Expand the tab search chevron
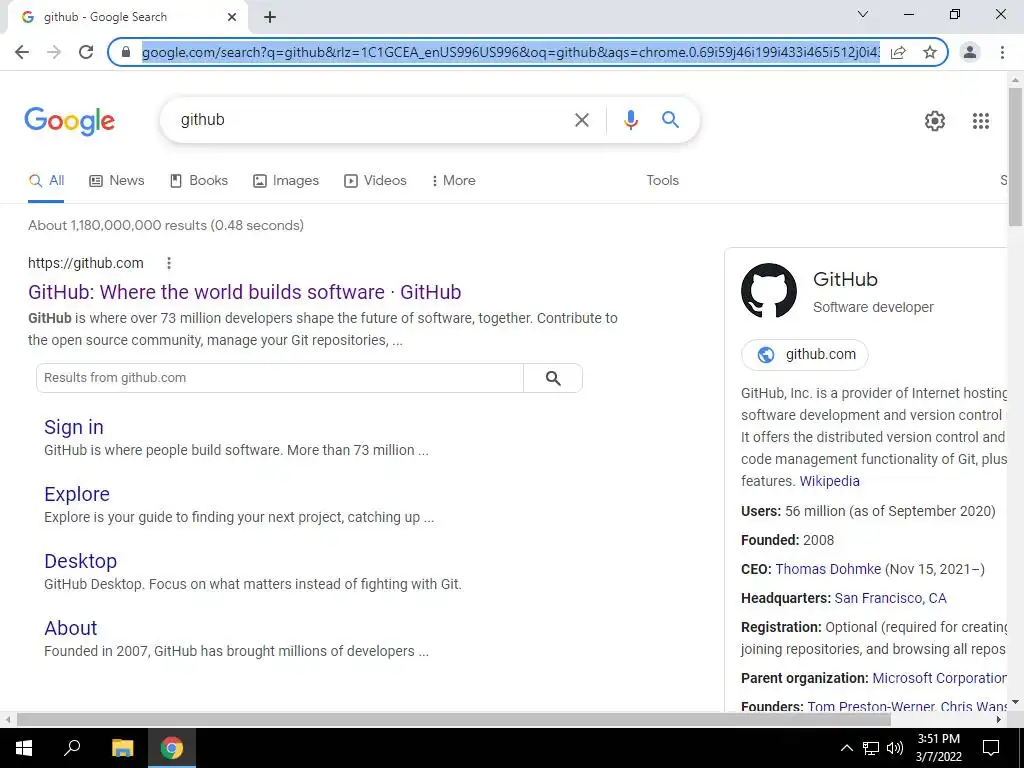Image resolution: width=1024 pixels, height=768 pixels. point(863,14)
